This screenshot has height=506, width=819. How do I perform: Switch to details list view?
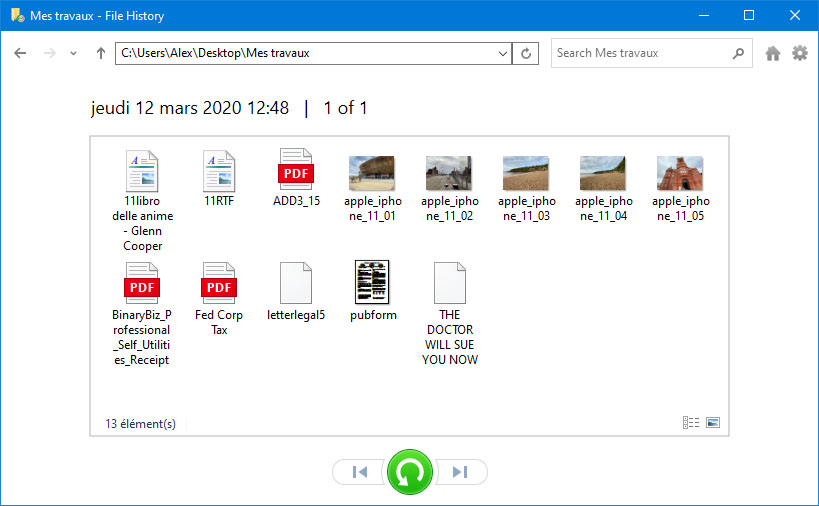[x=691, y=422]
